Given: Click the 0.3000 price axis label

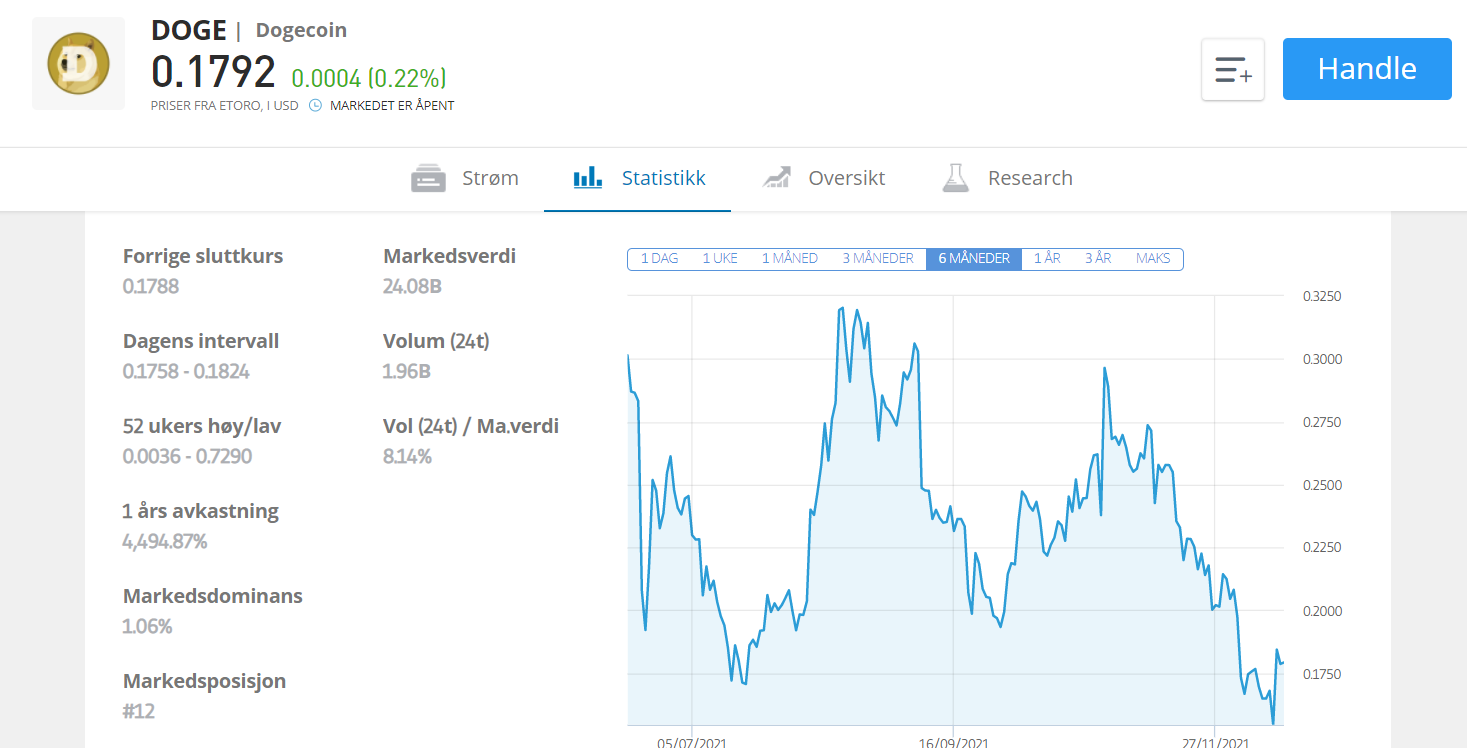Looking at the screenshot, I should coord(1322,359).
